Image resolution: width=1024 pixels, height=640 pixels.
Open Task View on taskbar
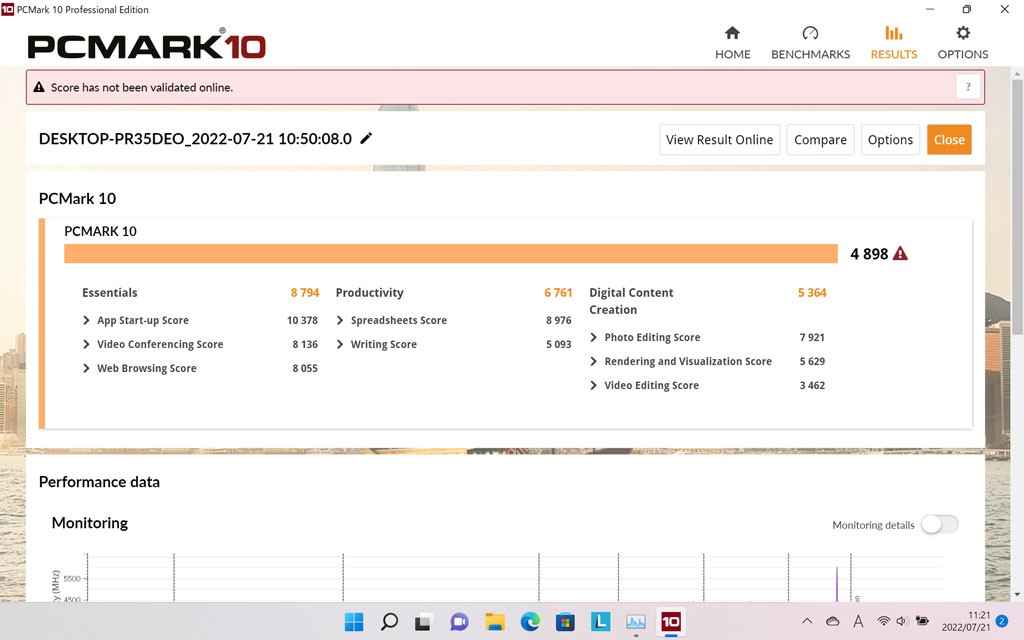(423, 622)
